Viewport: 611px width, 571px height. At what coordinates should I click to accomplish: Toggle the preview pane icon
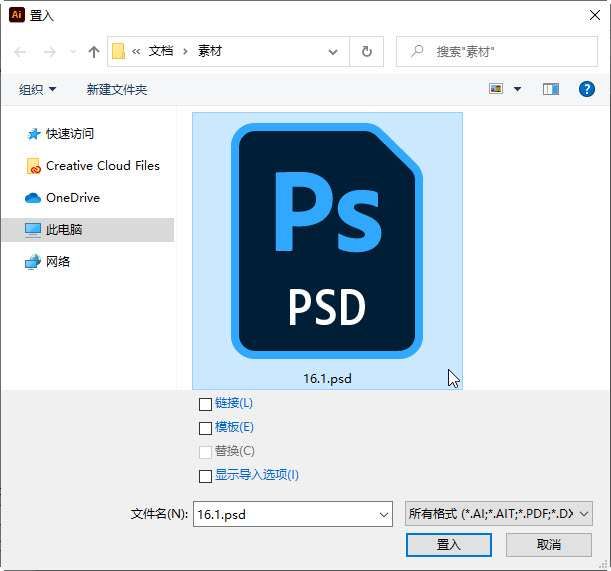point(551,89)
